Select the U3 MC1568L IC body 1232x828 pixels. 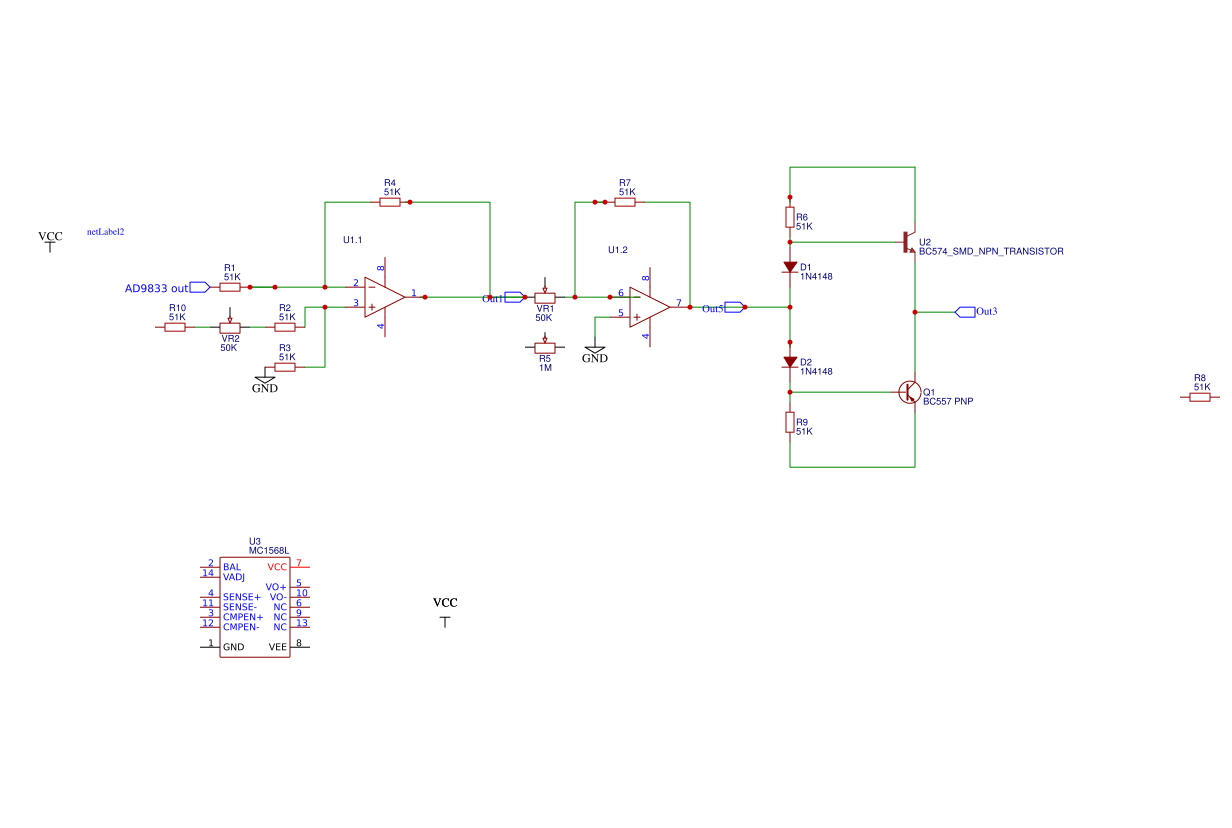pyautogui.click(x=255, y=607)
